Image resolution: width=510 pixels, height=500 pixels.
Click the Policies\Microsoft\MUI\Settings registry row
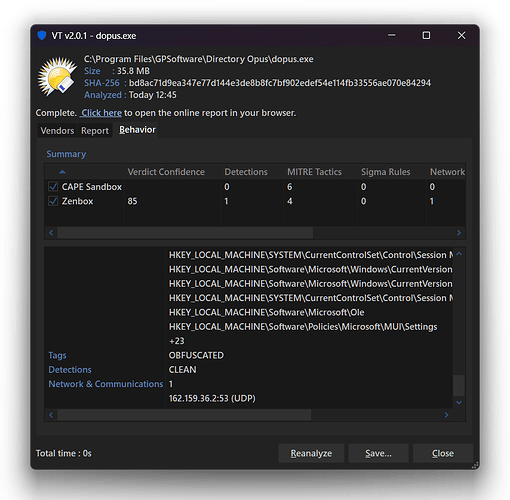tap(303, 327)
